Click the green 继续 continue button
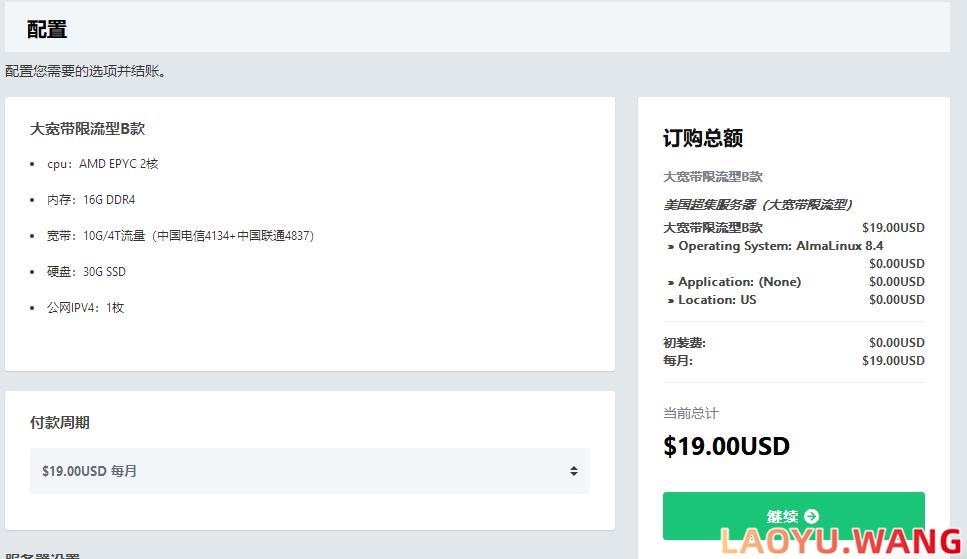Viewport: 967px width, 559px height. coord(793,516)
